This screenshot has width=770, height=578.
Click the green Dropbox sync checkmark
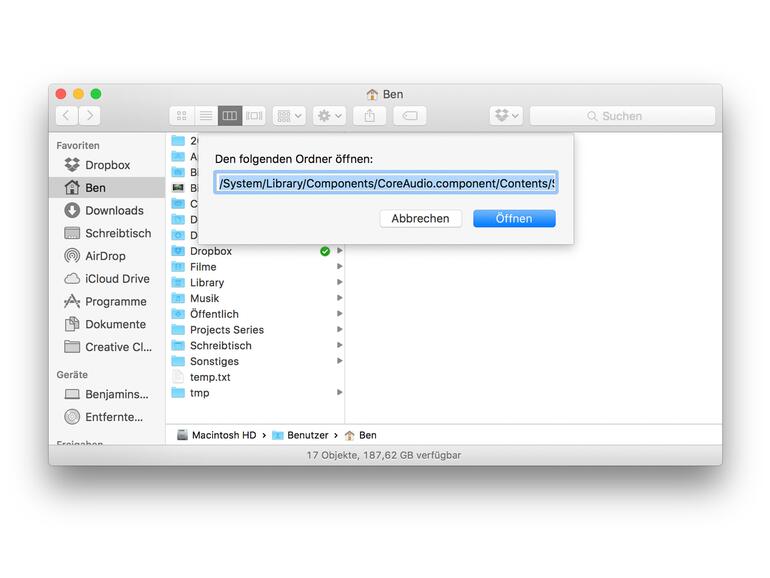pyautogui.click(x=325, y=251)
